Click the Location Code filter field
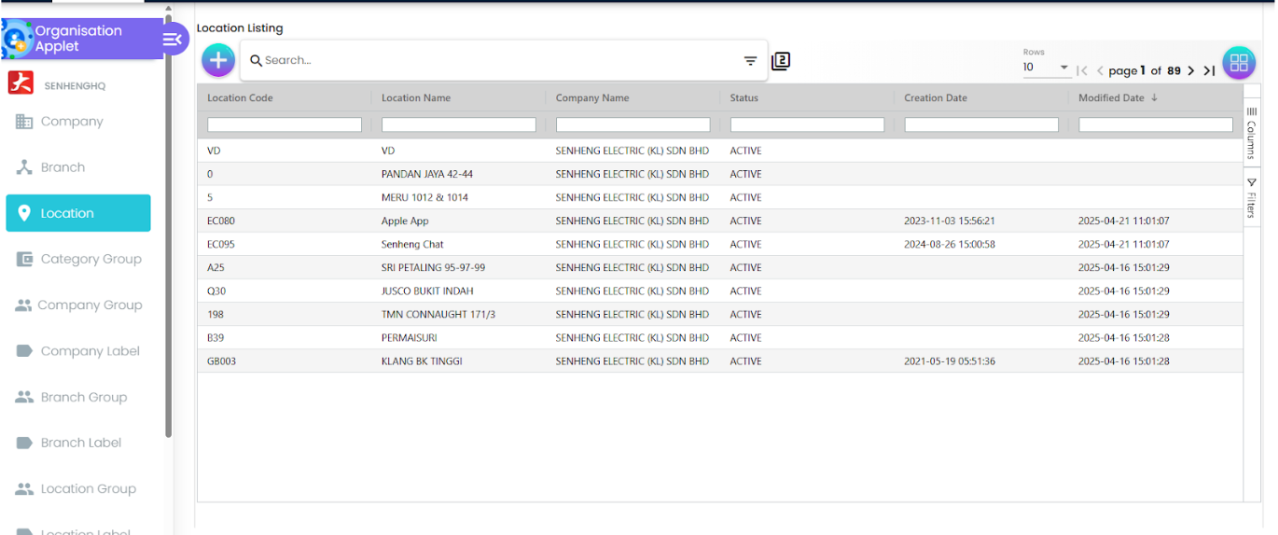1278x535 pixels. (x=284, y=125)
